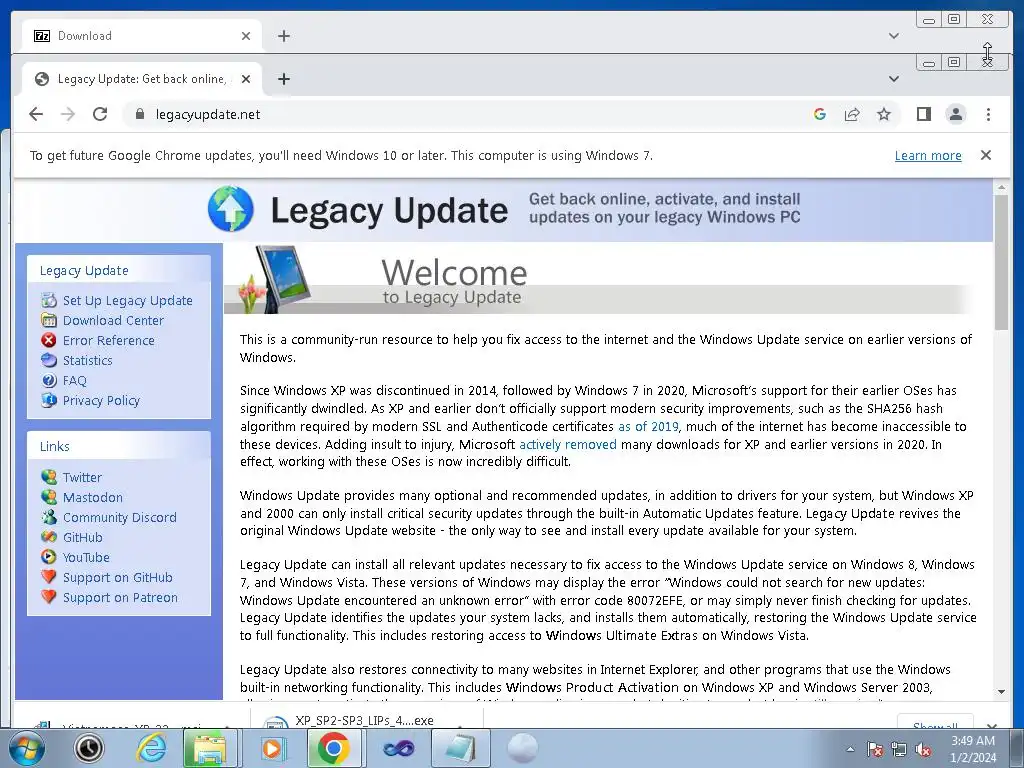
Task: Close the Download tab in back window
Action: [246, 36]
